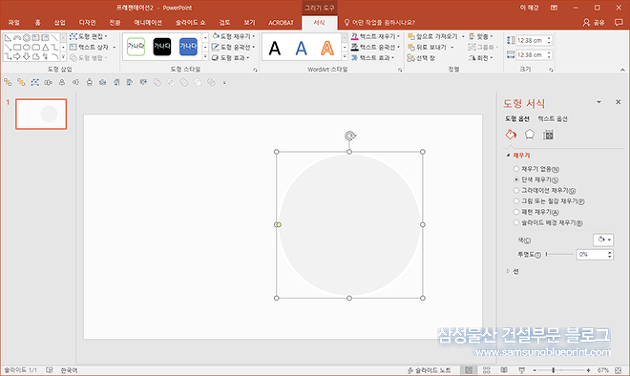The image size is (630, 376).
Task: Select 그라데이션 채우기 gradient fill option
Action: pos(516,190)
